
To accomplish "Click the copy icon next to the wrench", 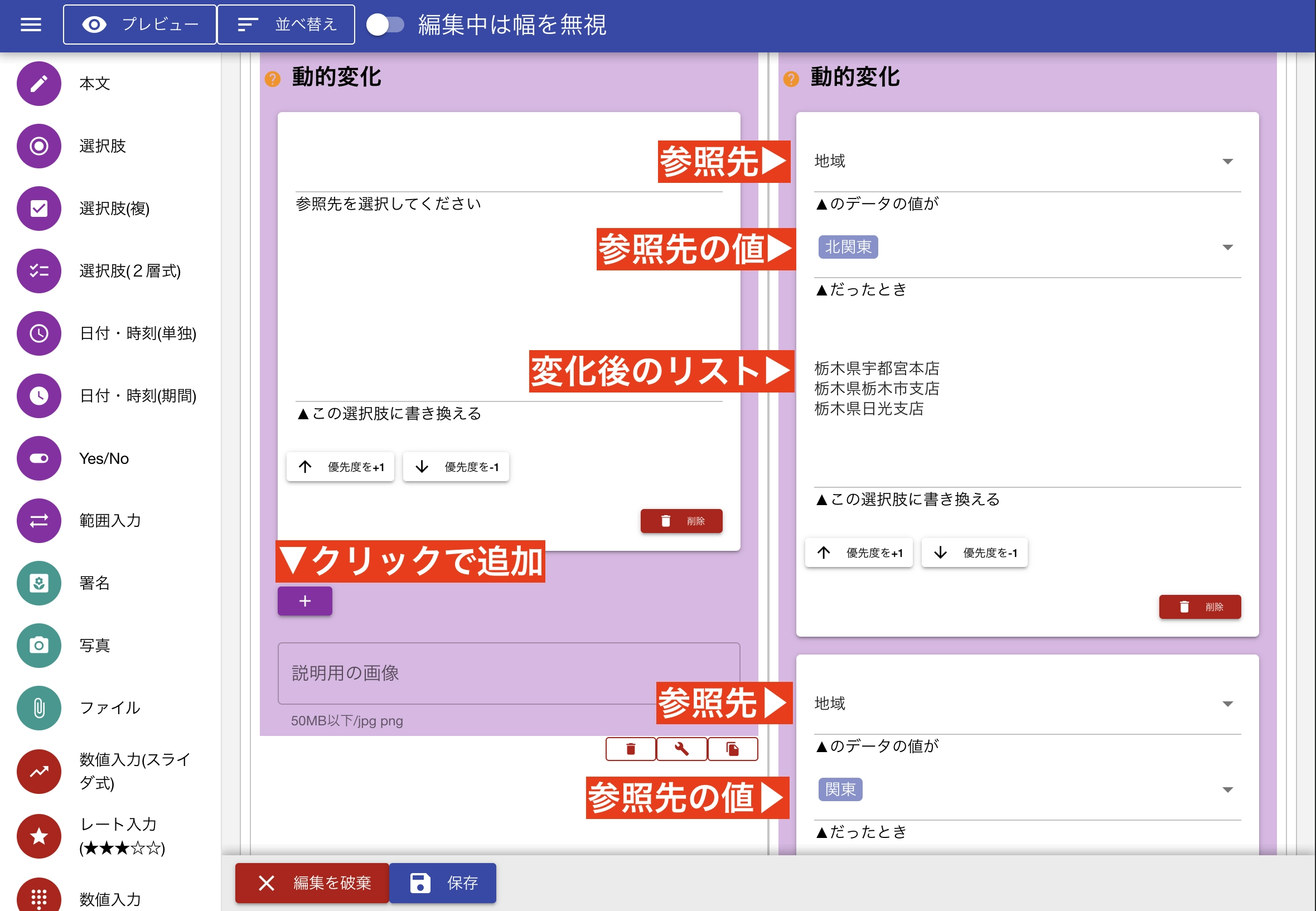I will coord(733,748).
